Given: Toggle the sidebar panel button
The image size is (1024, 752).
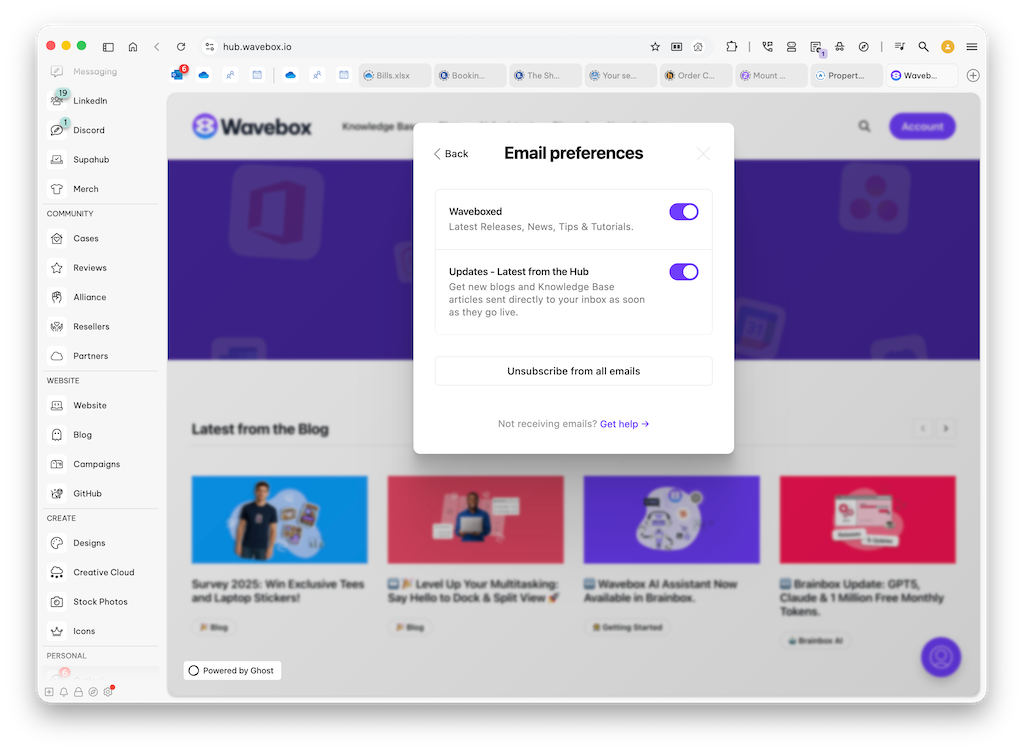Looking at the screenshot, I should click(108, 47).
